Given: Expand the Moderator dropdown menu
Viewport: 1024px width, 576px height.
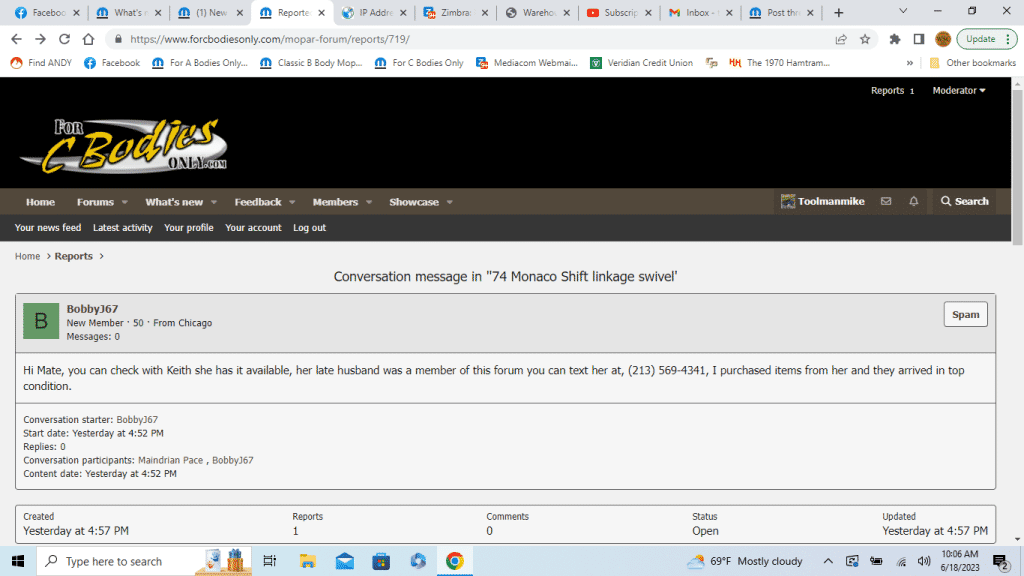Looking at the screenshot, I should pyautogui.click(x=958, y=91).
